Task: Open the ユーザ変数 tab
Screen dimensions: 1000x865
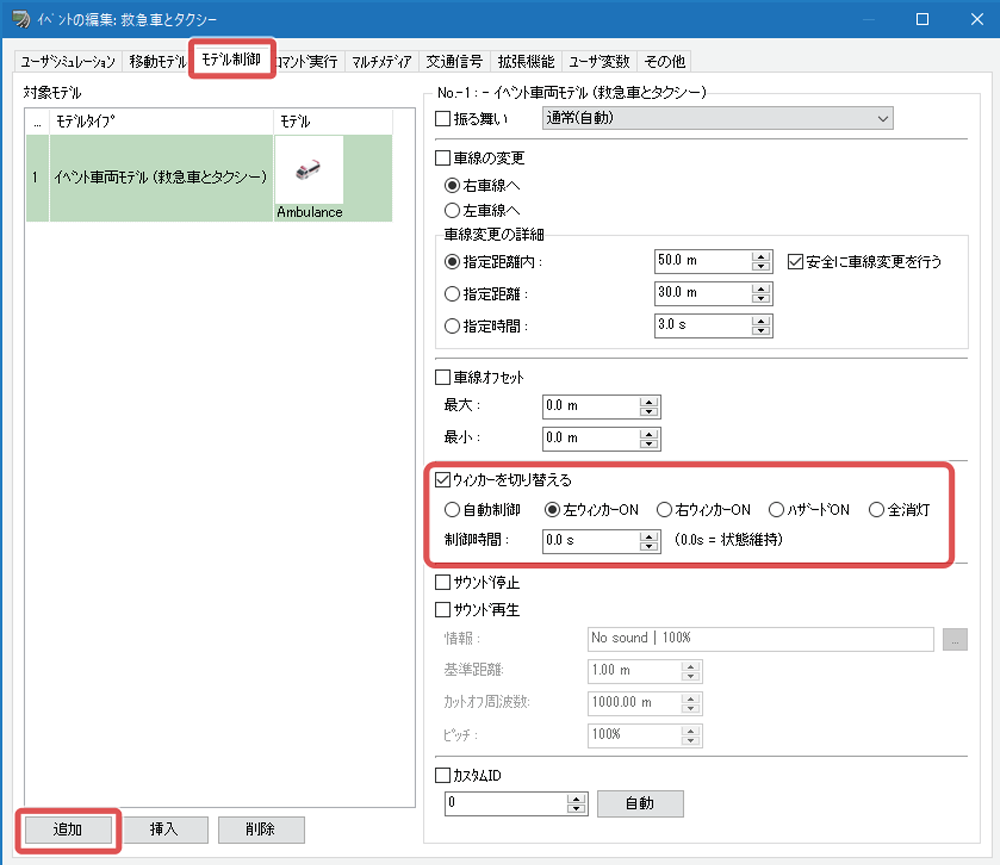Action: pyautogui.click(x=599, y=61)
